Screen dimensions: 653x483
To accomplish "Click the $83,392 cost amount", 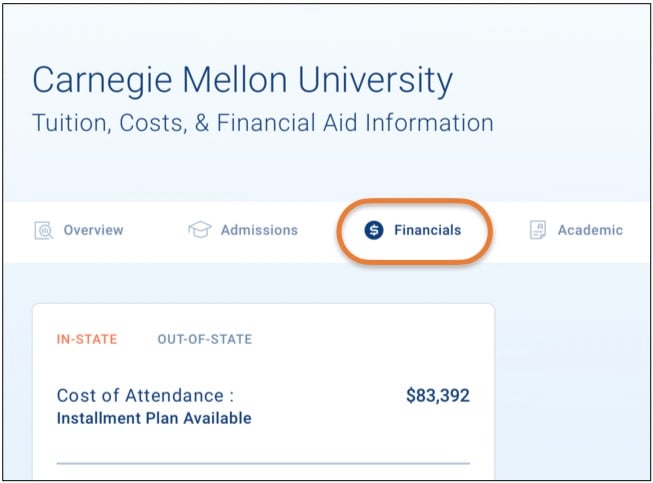I will click(x=438, y=395).
